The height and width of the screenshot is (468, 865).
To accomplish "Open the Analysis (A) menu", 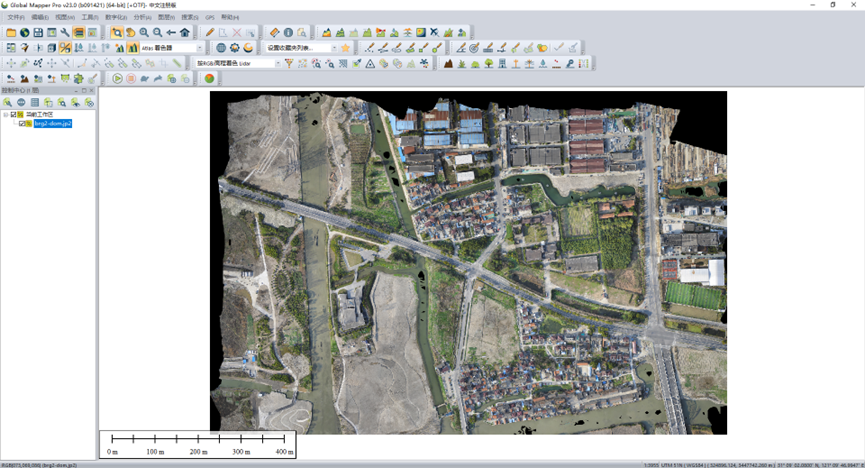I will (142, 18).
